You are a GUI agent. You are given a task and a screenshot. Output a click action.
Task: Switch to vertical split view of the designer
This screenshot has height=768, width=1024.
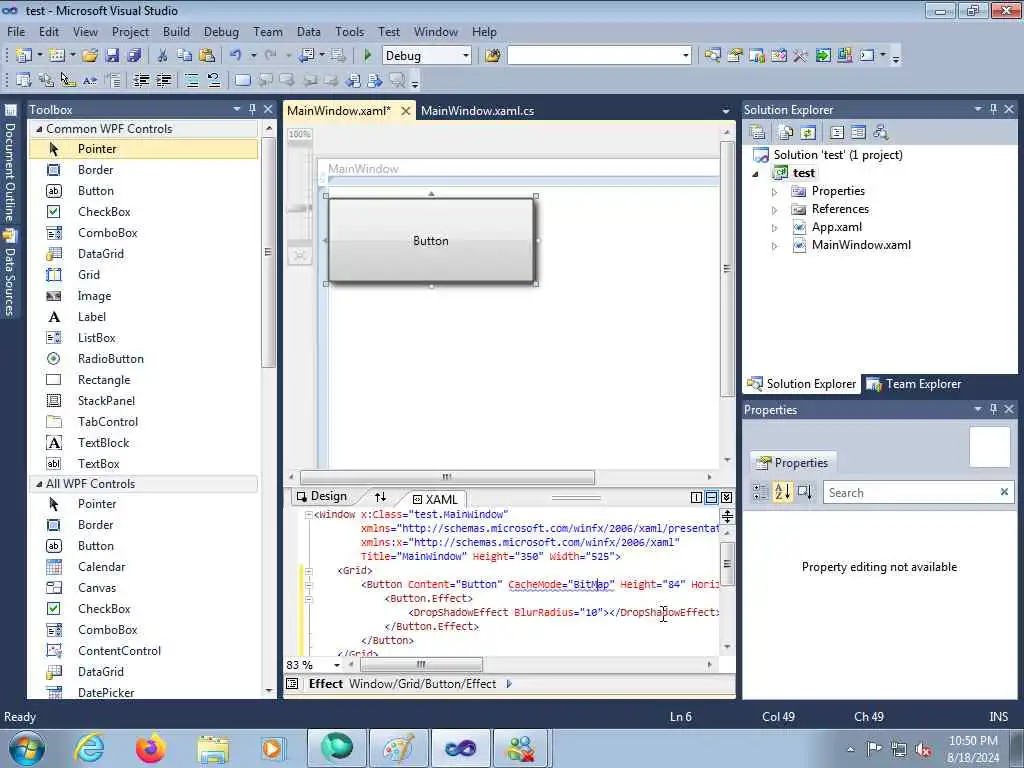pyautogui.click(x=696, y=497)
